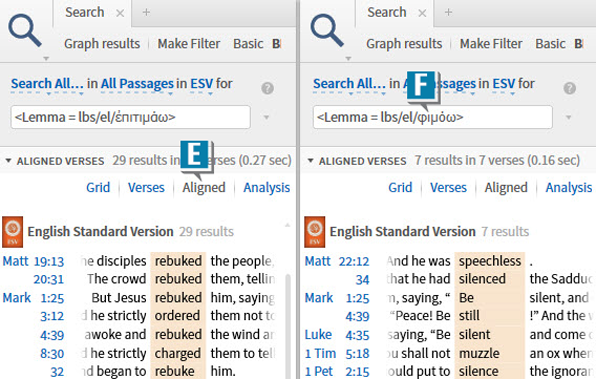The width and height of the screenshot is (596, 379).
Task: Click ESV resource icon in left results
Action: coord(13,232)
